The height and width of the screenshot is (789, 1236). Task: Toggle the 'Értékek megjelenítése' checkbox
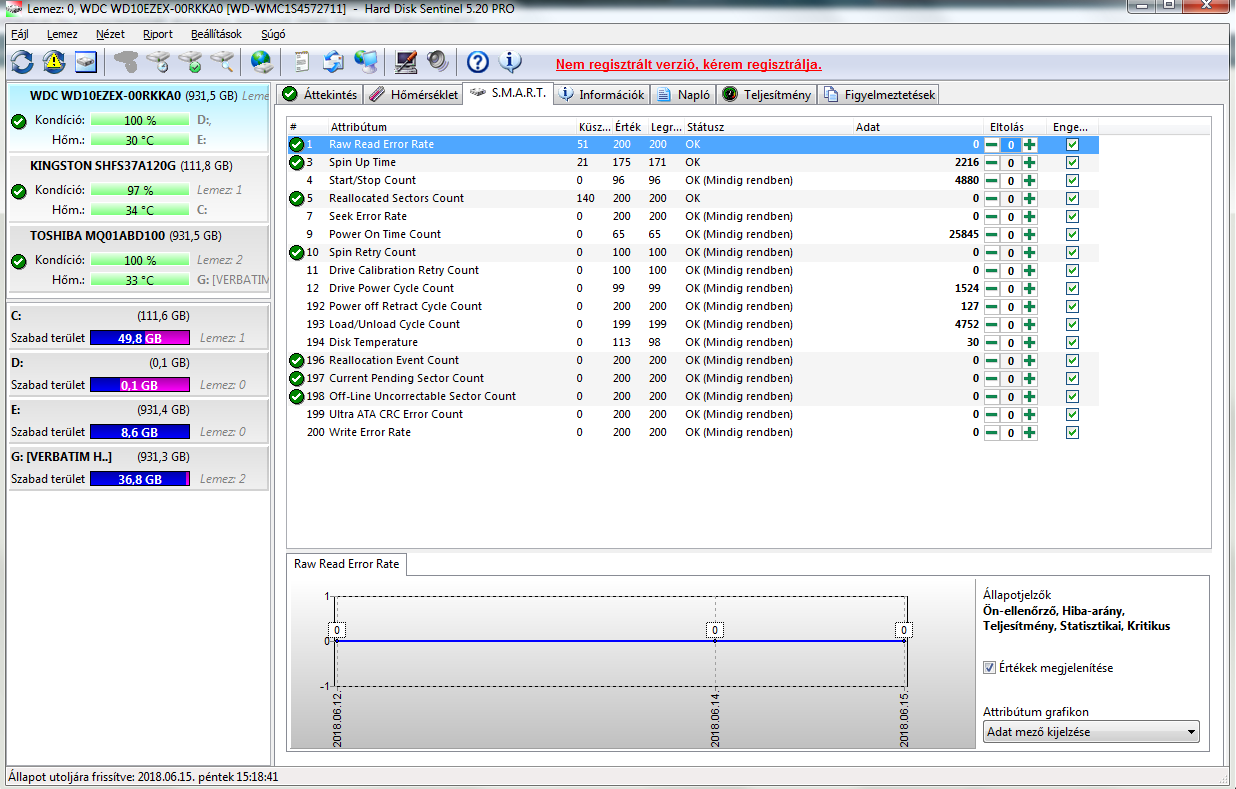[989, 668]
